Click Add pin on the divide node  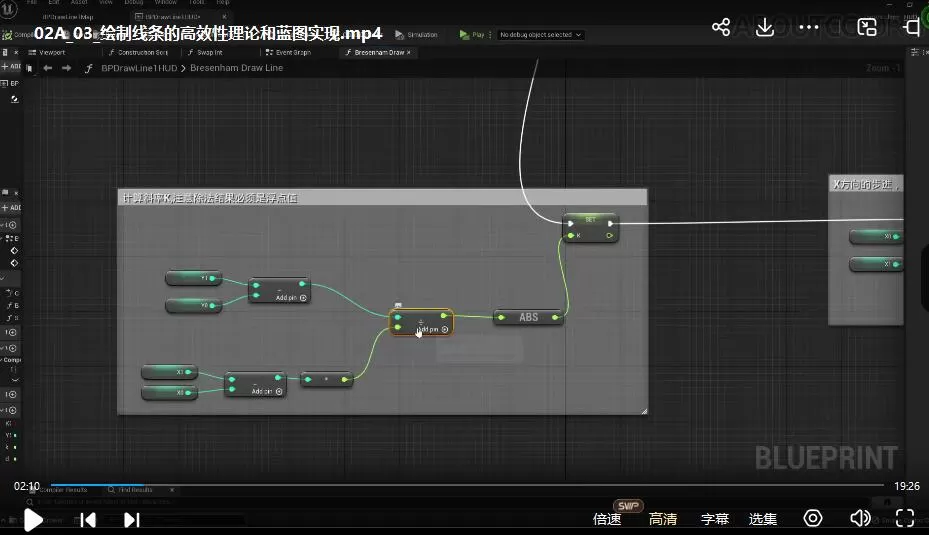(x=428, y=328)
